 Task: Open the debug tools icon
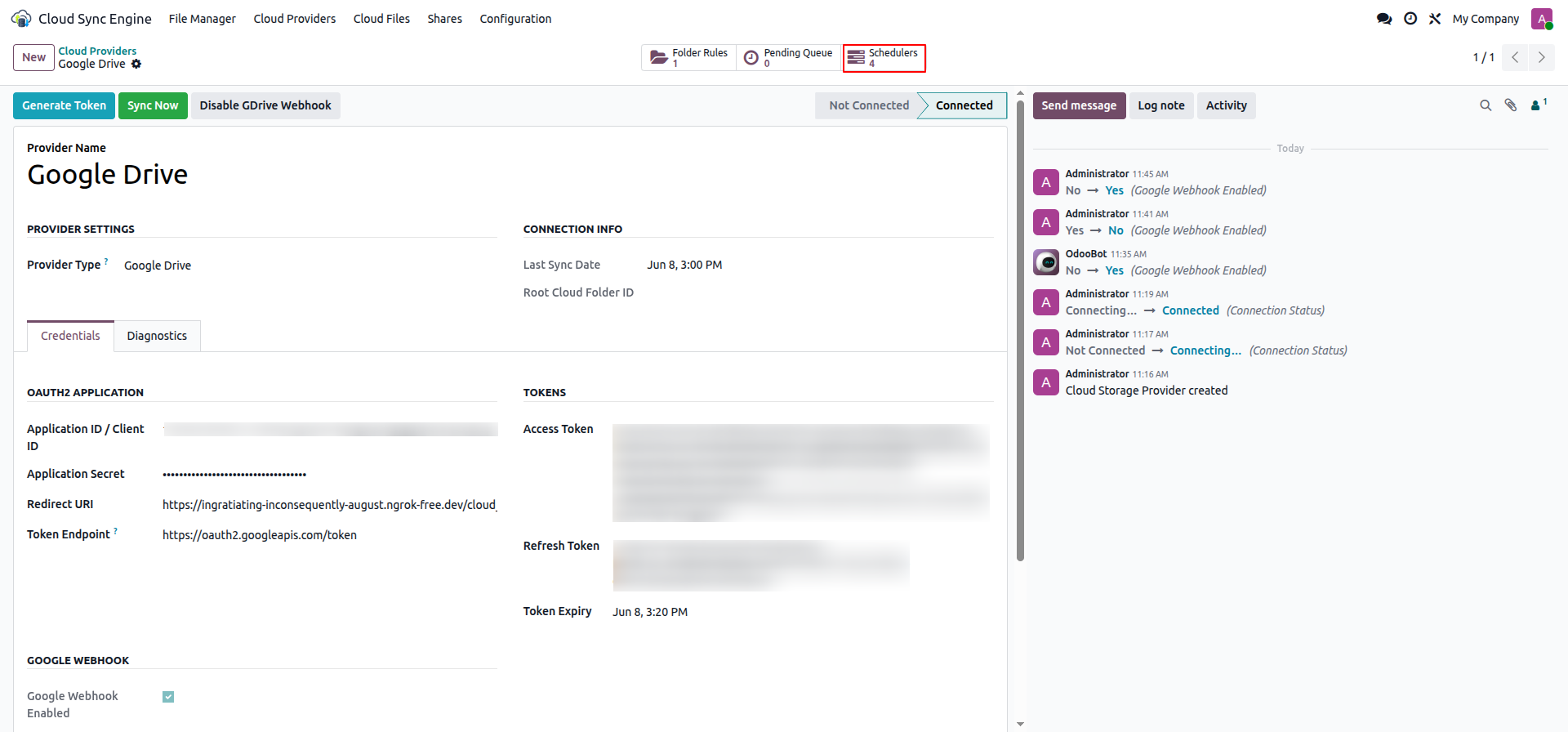click(x=1435, y=19)
